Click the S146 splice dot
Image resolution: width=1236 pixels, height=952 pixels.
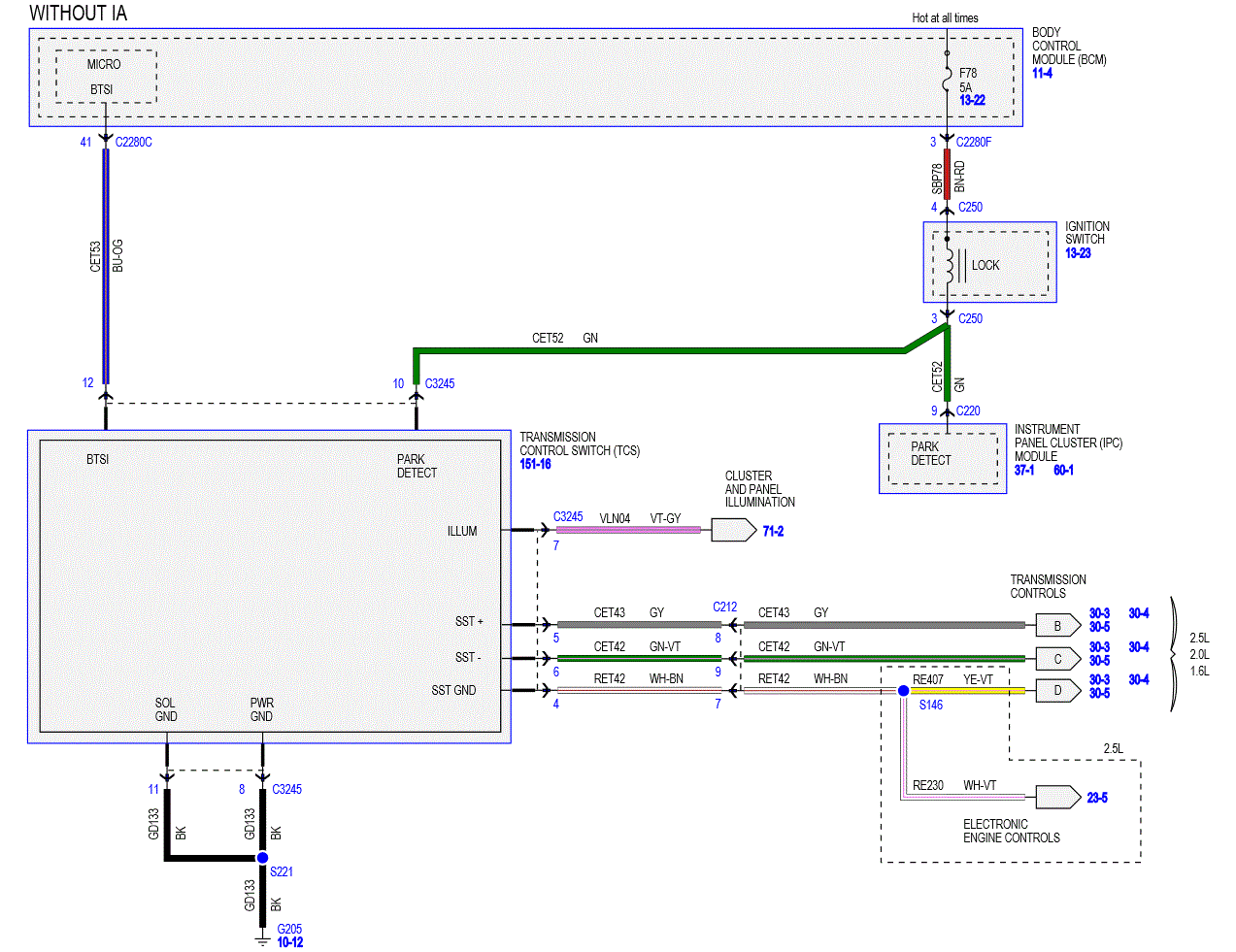[903, 691]
